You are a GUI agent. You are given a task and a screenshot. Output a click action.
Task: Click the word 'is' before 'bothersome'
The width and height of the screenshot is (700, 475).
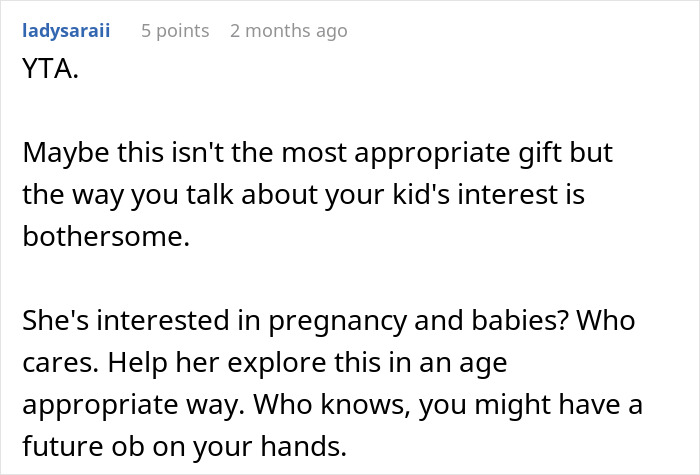(574, 195)
